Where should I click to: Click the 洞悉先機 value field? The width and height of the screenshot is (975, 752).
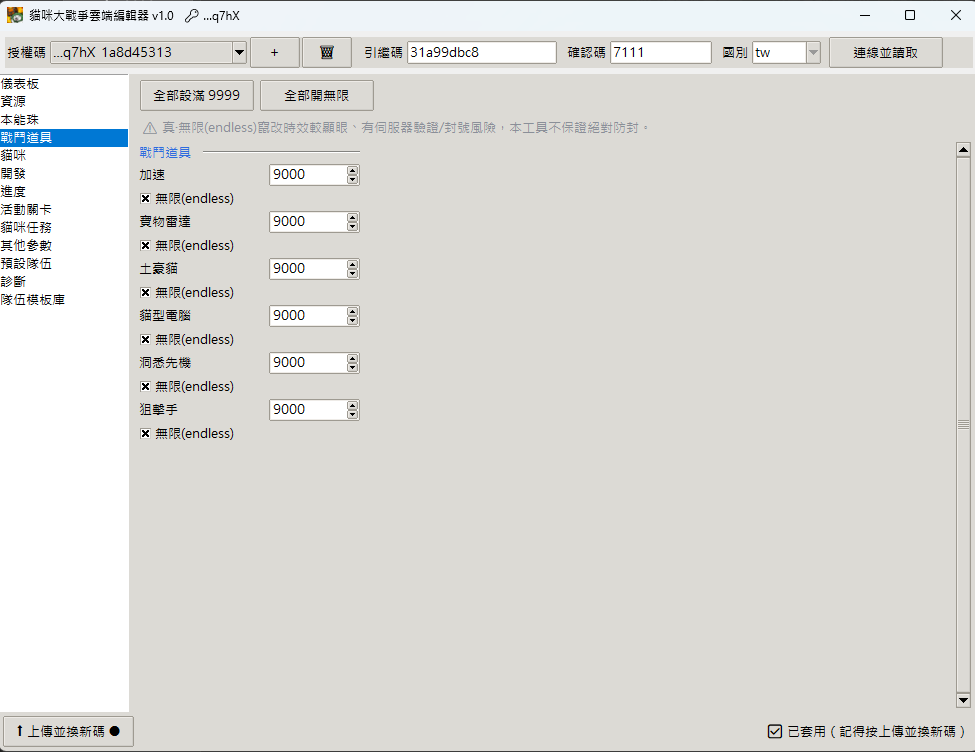(308, 363)
